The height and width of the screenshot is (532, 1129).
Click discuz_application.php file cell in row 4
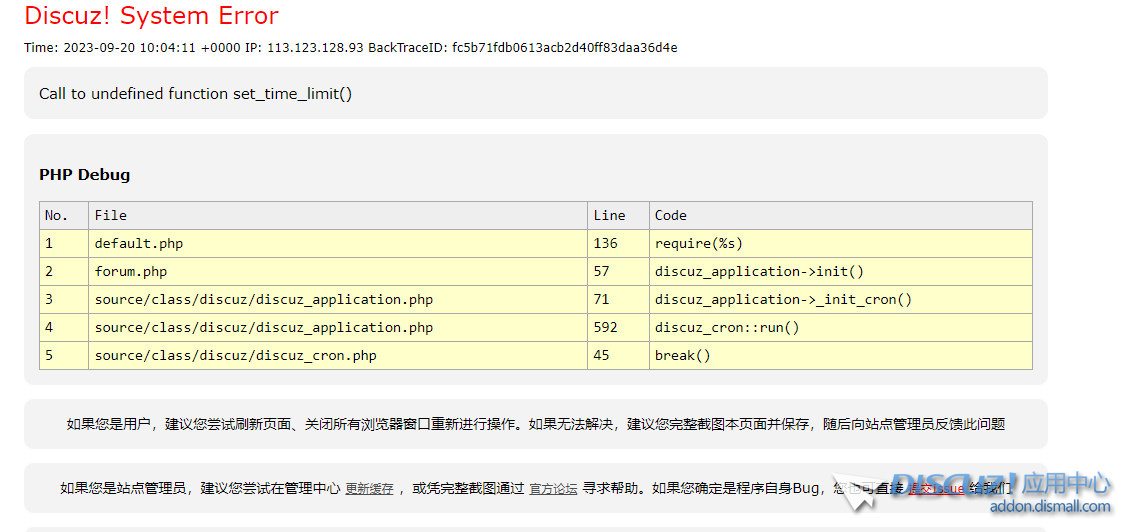pos(338,328)
